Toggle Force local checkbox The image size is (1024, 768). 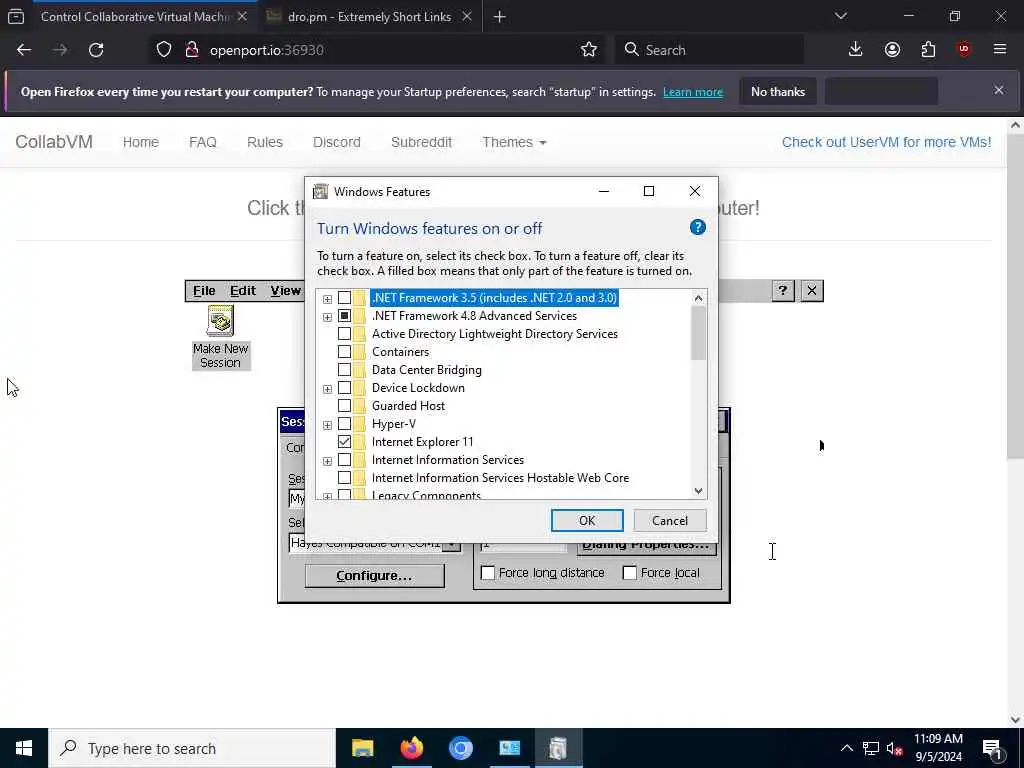tap(630, 573)
